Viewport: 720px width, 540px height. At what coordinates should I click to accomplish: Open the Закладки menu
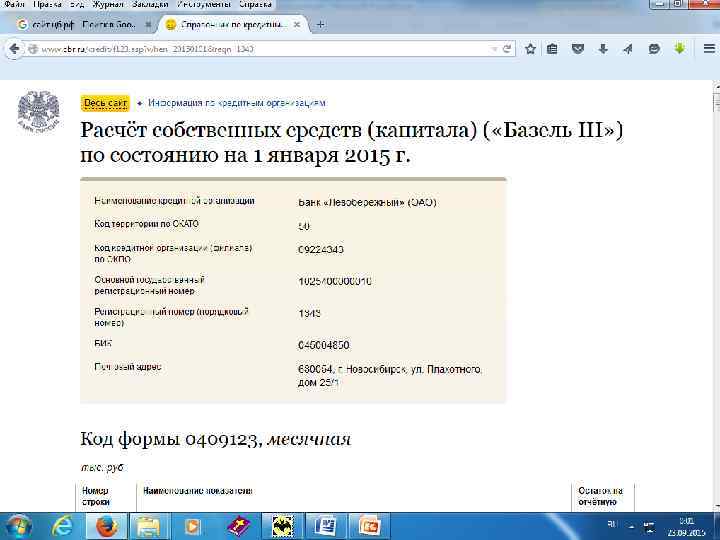[x=150, y=4]
